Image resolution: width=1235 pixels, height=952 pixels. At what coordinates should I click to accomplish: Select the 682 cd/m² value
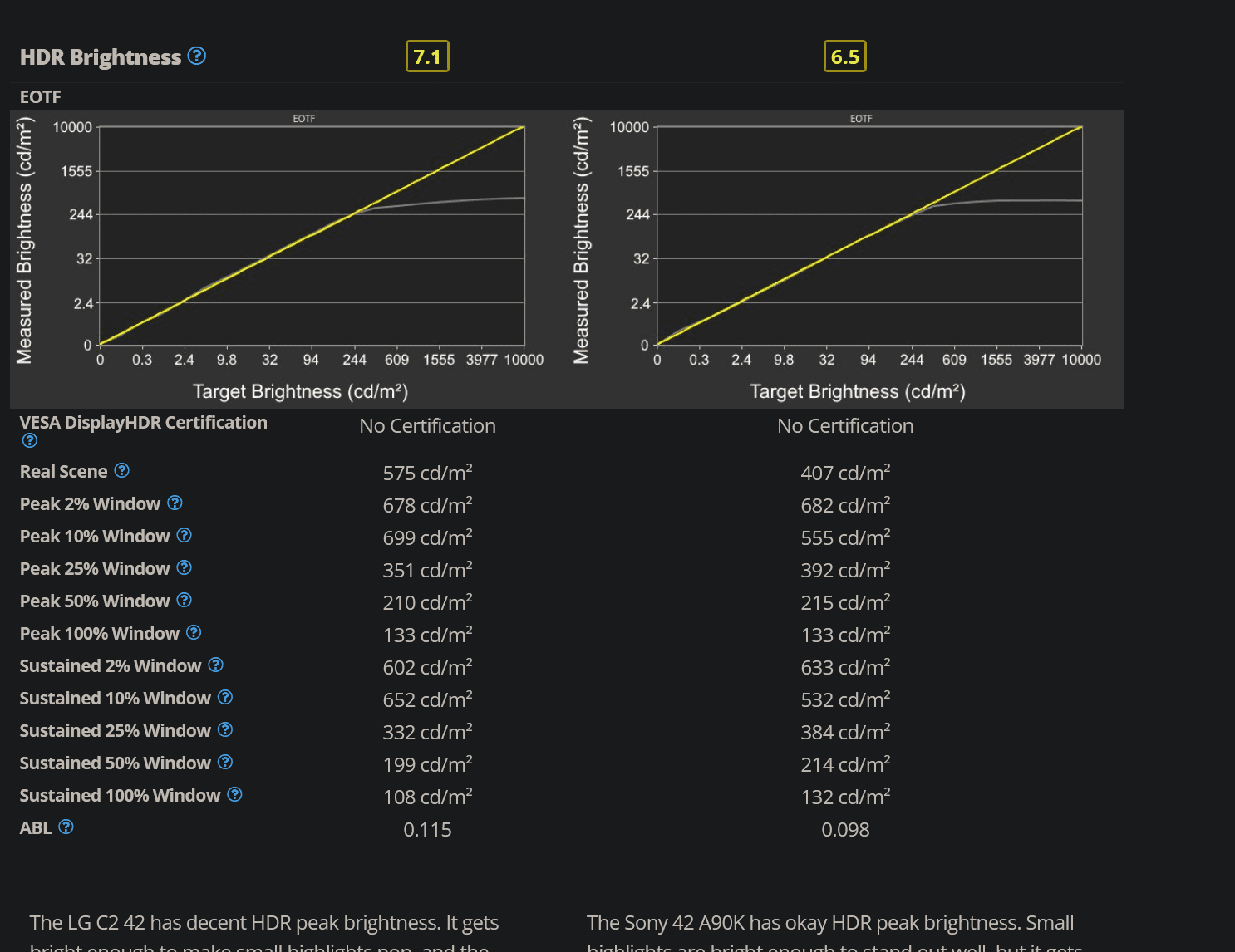(845, 505)
